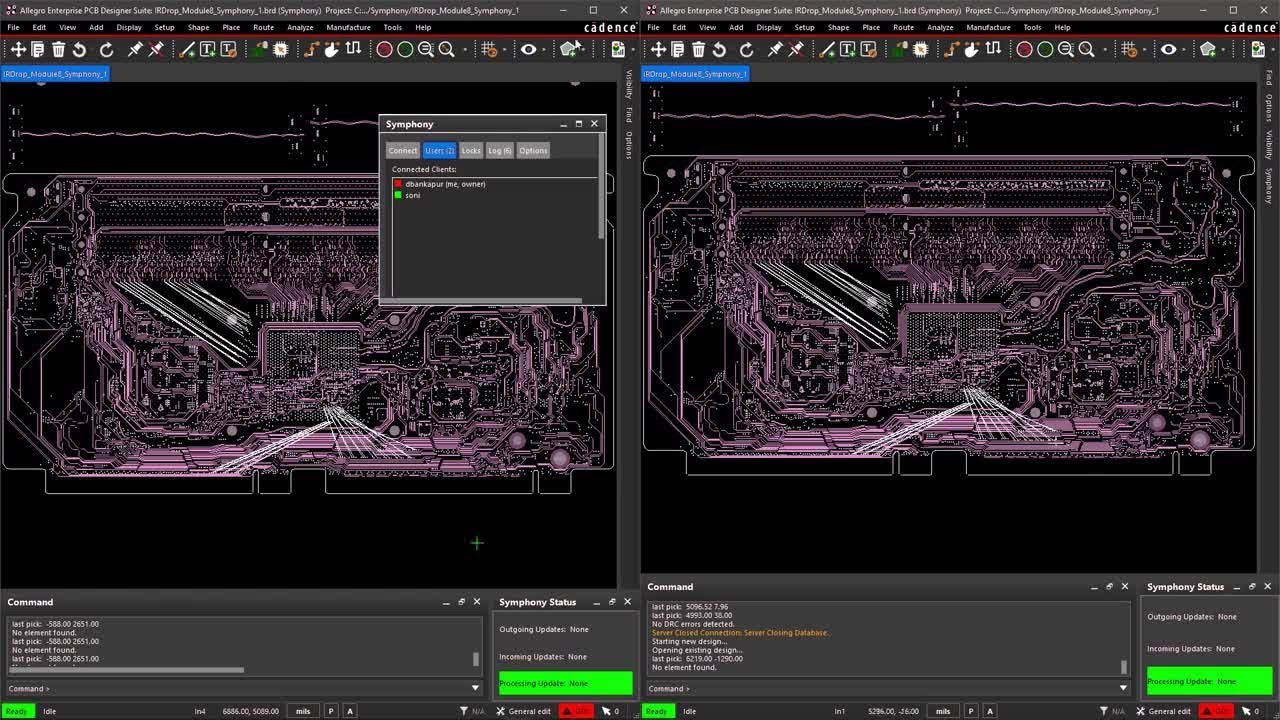The height and width of the screenshot is (720, 1280).
Task: Open mils units selector in right status bar
Action: point(942,711)
